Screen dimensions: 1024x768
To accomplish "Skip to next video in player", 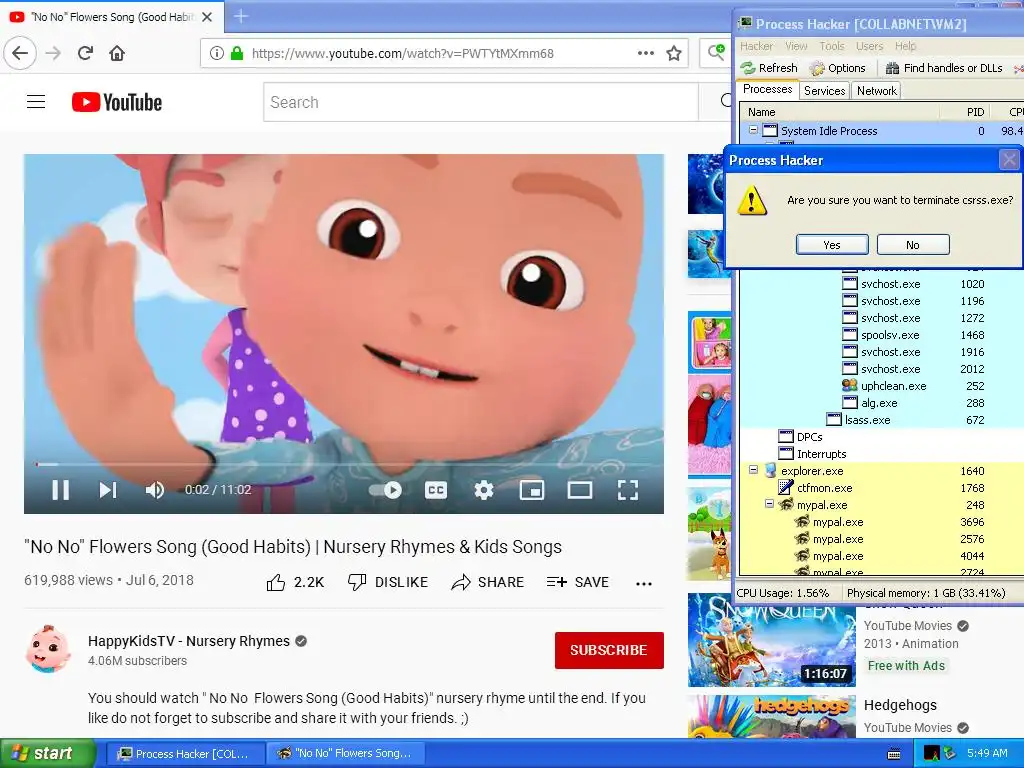I will (108, 490).
